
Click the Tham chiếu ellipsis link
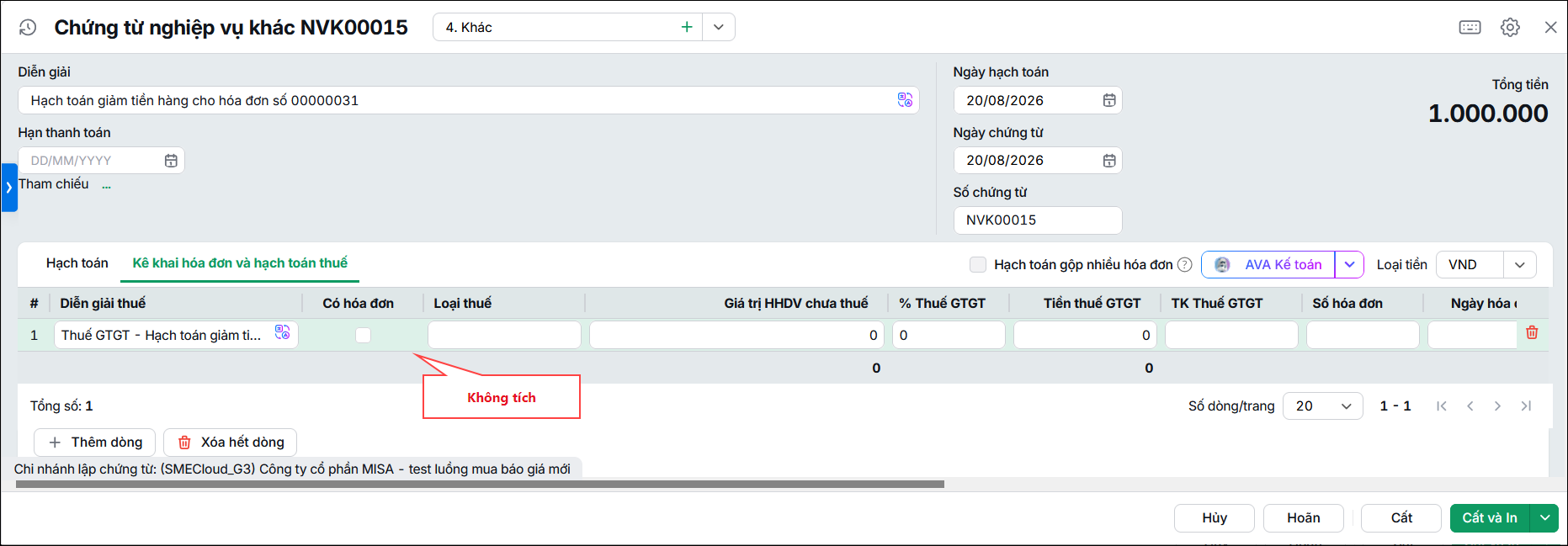tap(106, 185)
